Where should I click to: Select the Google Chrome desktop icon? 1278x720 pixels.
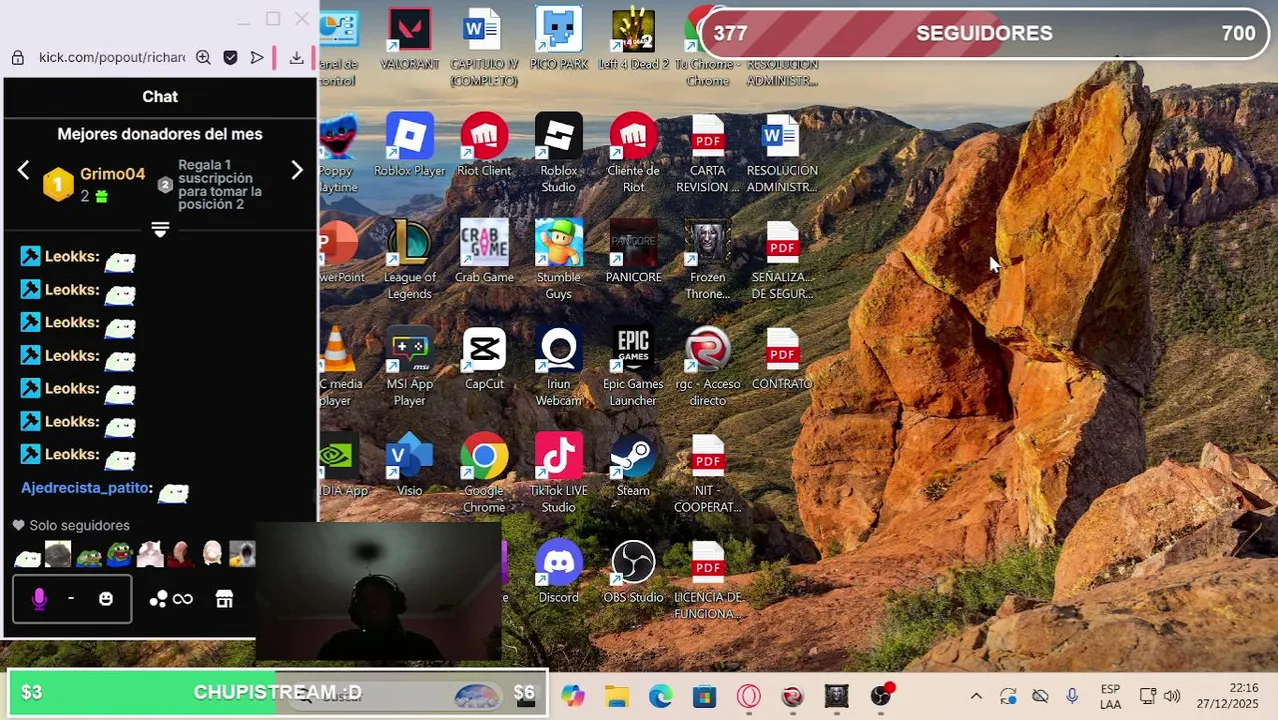click(484, 474)
